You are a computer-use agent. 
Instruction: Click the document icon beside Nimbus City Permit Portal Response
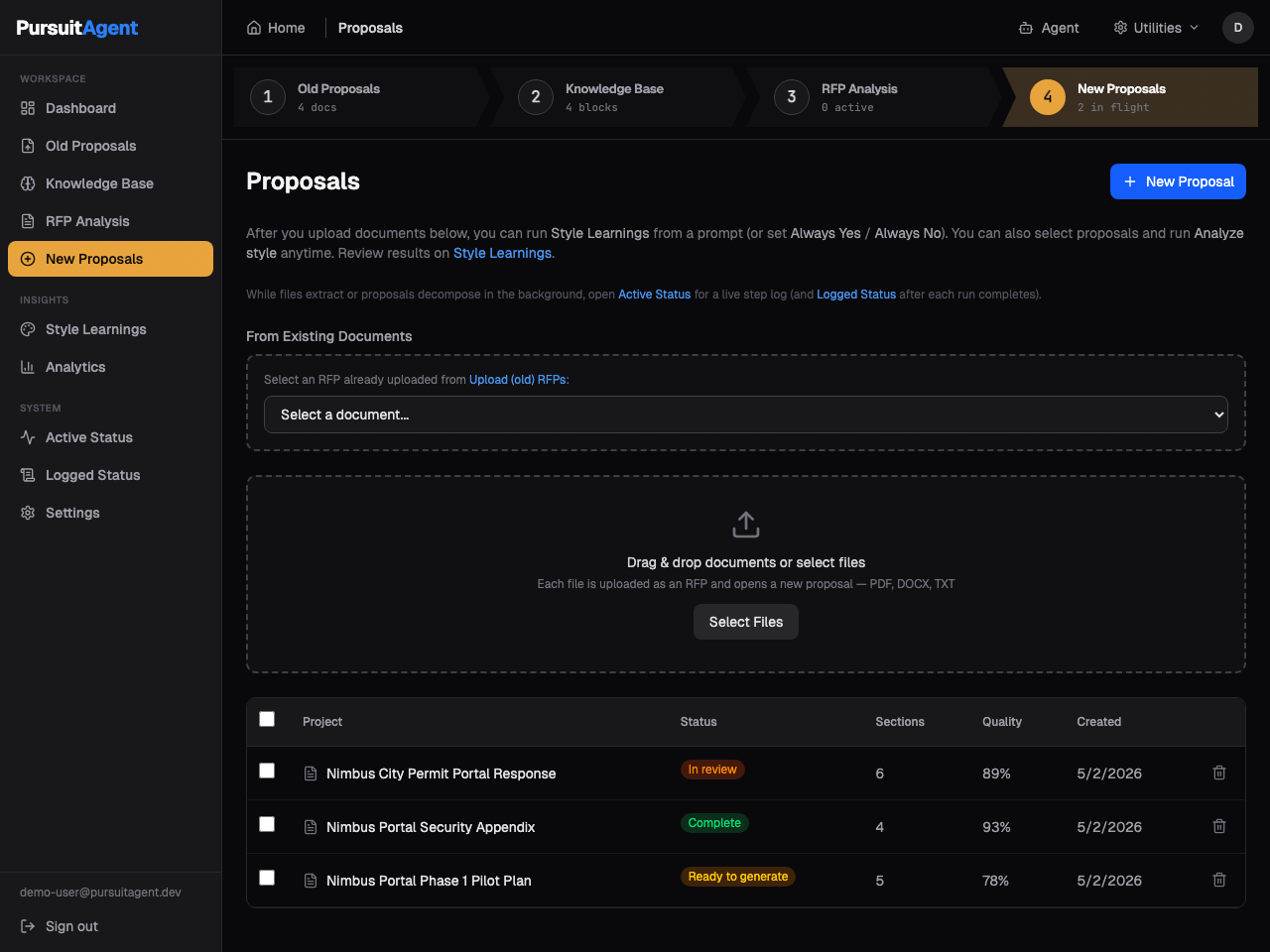point(311,773)
